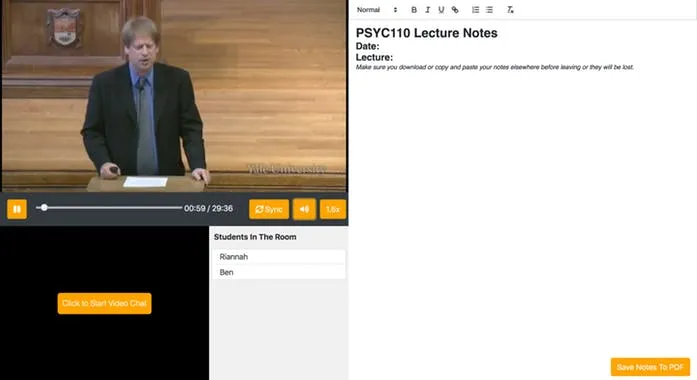The image size is (697, 380).
Task: Click the video progress slider handle
Action: pos(44,208)
